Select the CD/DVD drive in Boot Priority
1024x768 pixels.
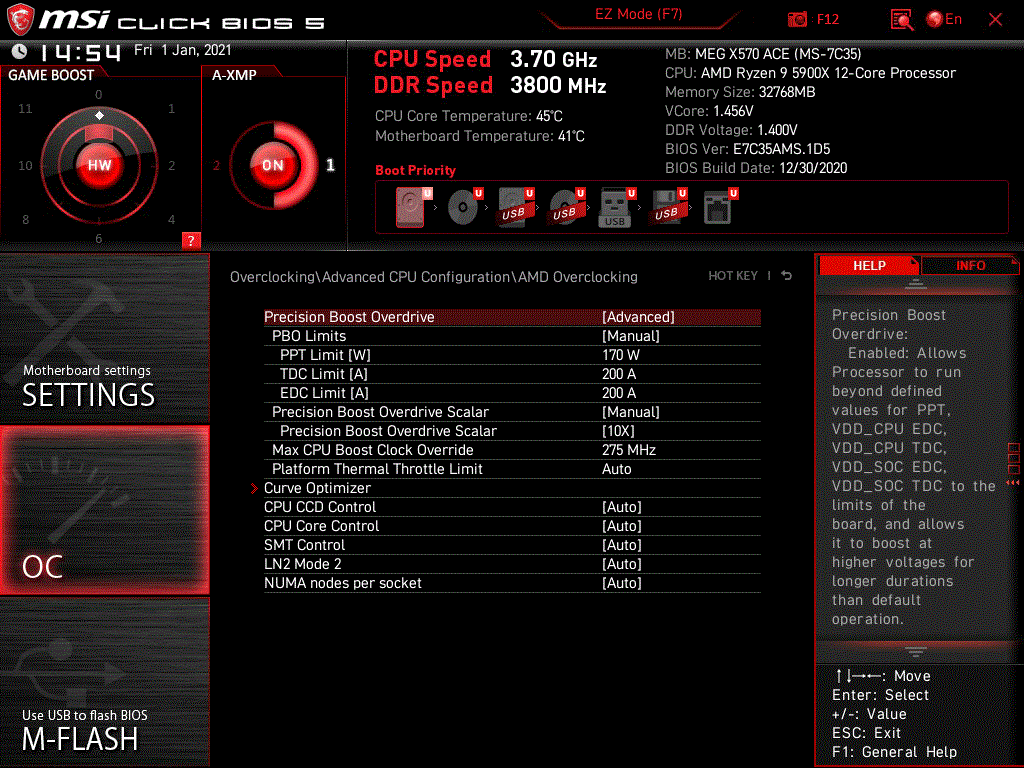coord(460,205)
